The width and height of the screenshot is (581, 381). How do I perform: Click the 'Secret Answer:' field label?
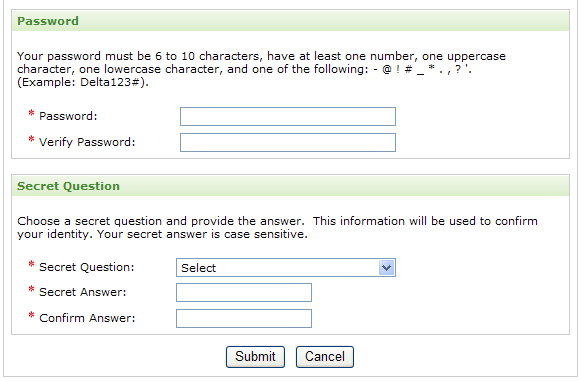(x=83, y=292)
